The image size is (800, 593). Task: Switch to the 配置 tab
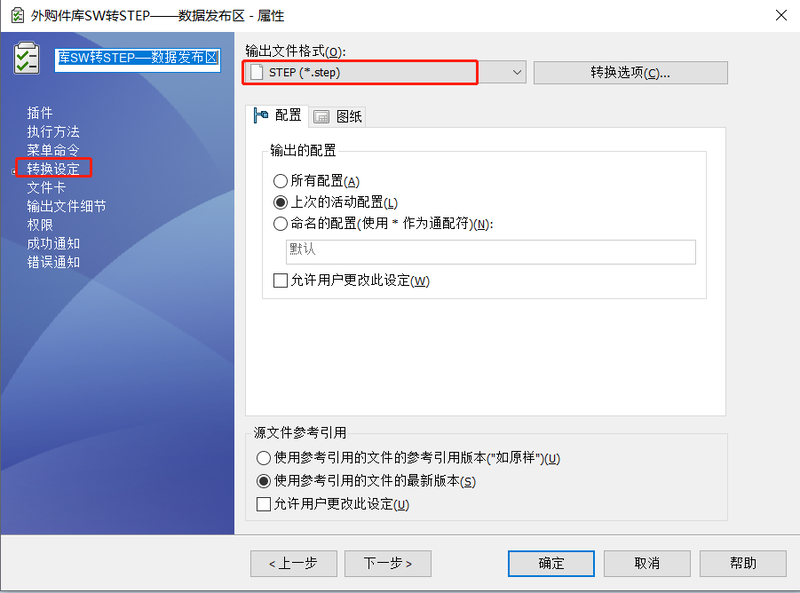[x=277, y=115]
